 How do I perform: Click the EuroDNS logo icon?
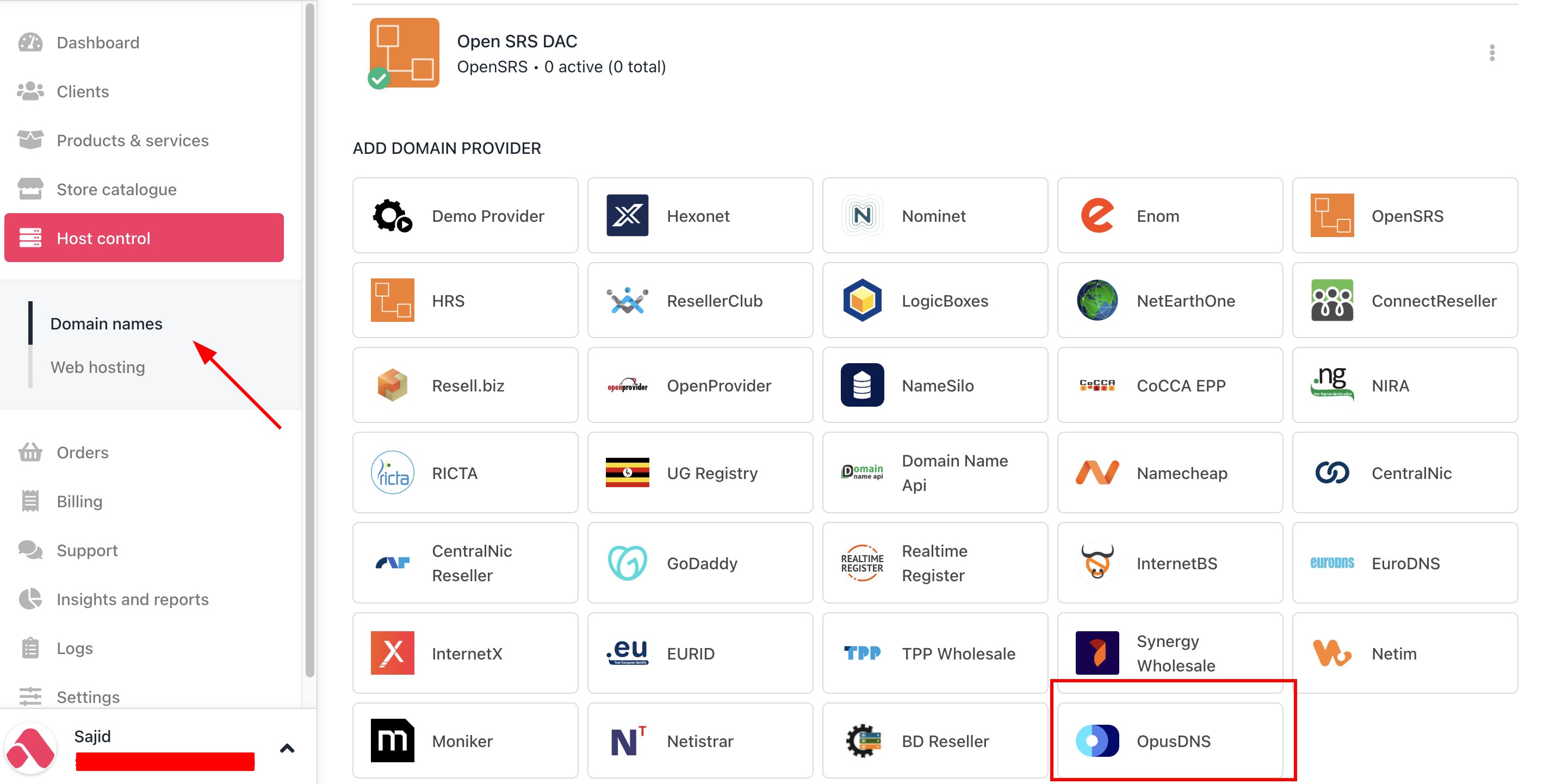[1332, 563]
